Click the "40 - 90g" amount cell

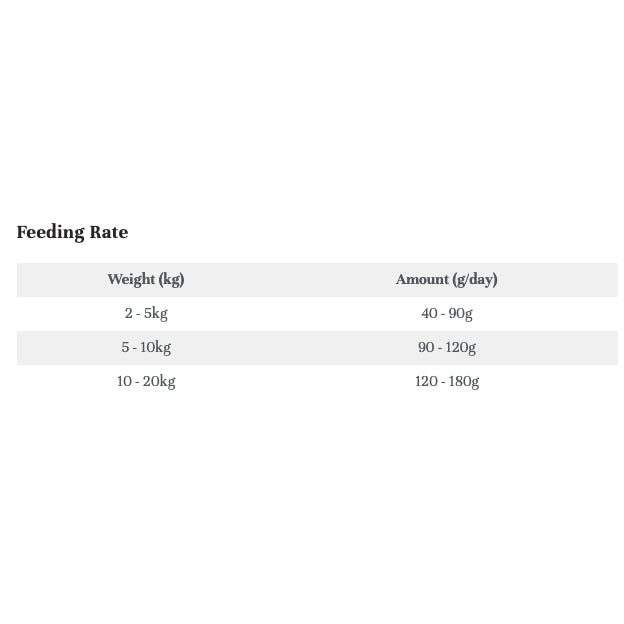point(446,314)
